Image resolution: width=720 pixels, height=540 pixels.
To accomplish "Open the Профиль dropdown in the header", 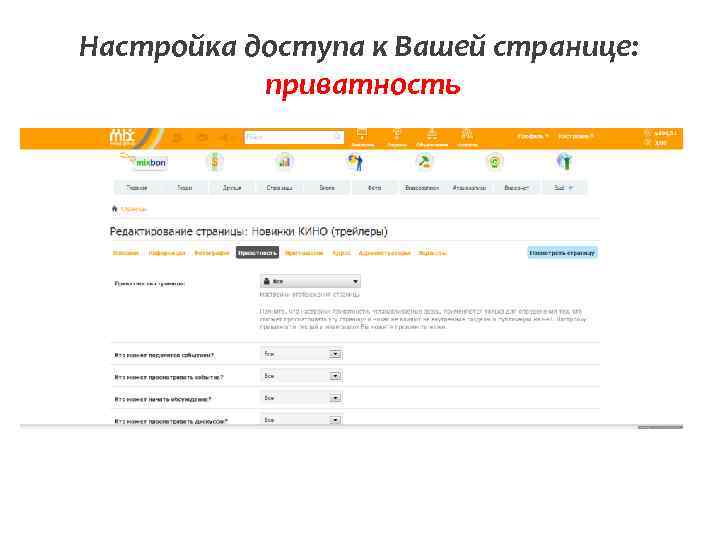I will (x=533, y=136).
